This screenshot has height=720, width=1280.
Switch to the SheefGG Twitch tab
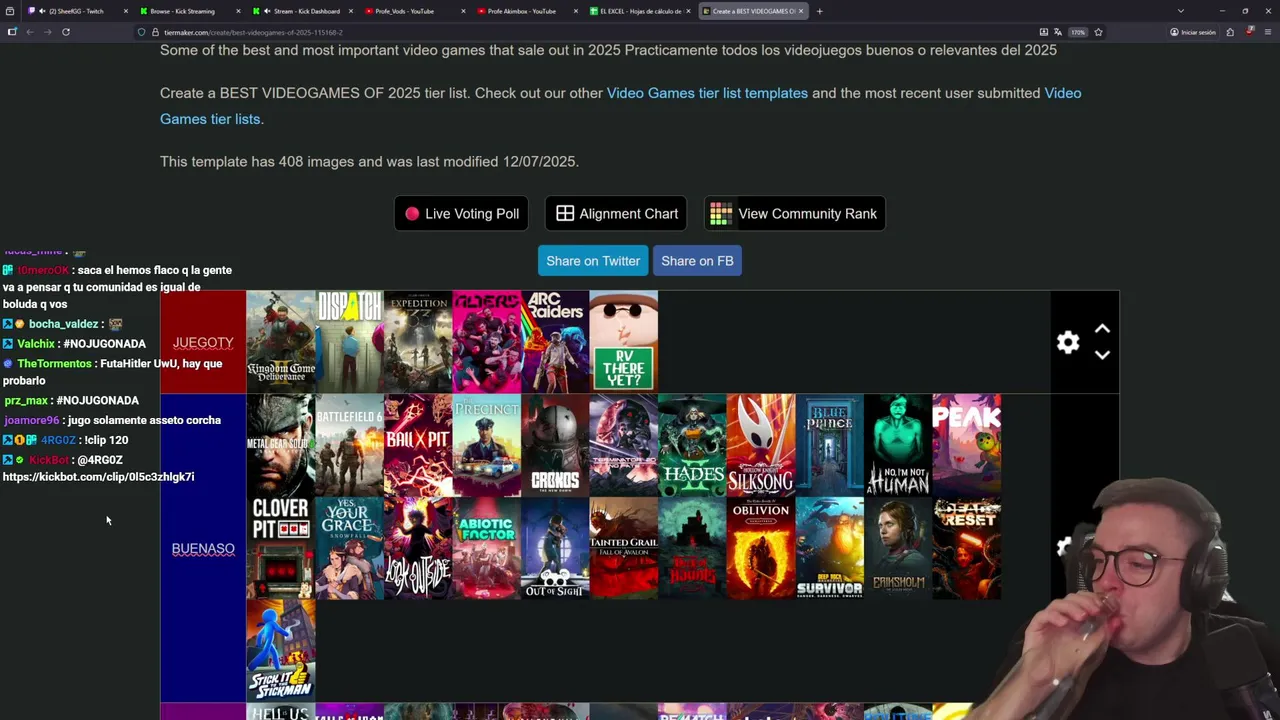[77, 11]
